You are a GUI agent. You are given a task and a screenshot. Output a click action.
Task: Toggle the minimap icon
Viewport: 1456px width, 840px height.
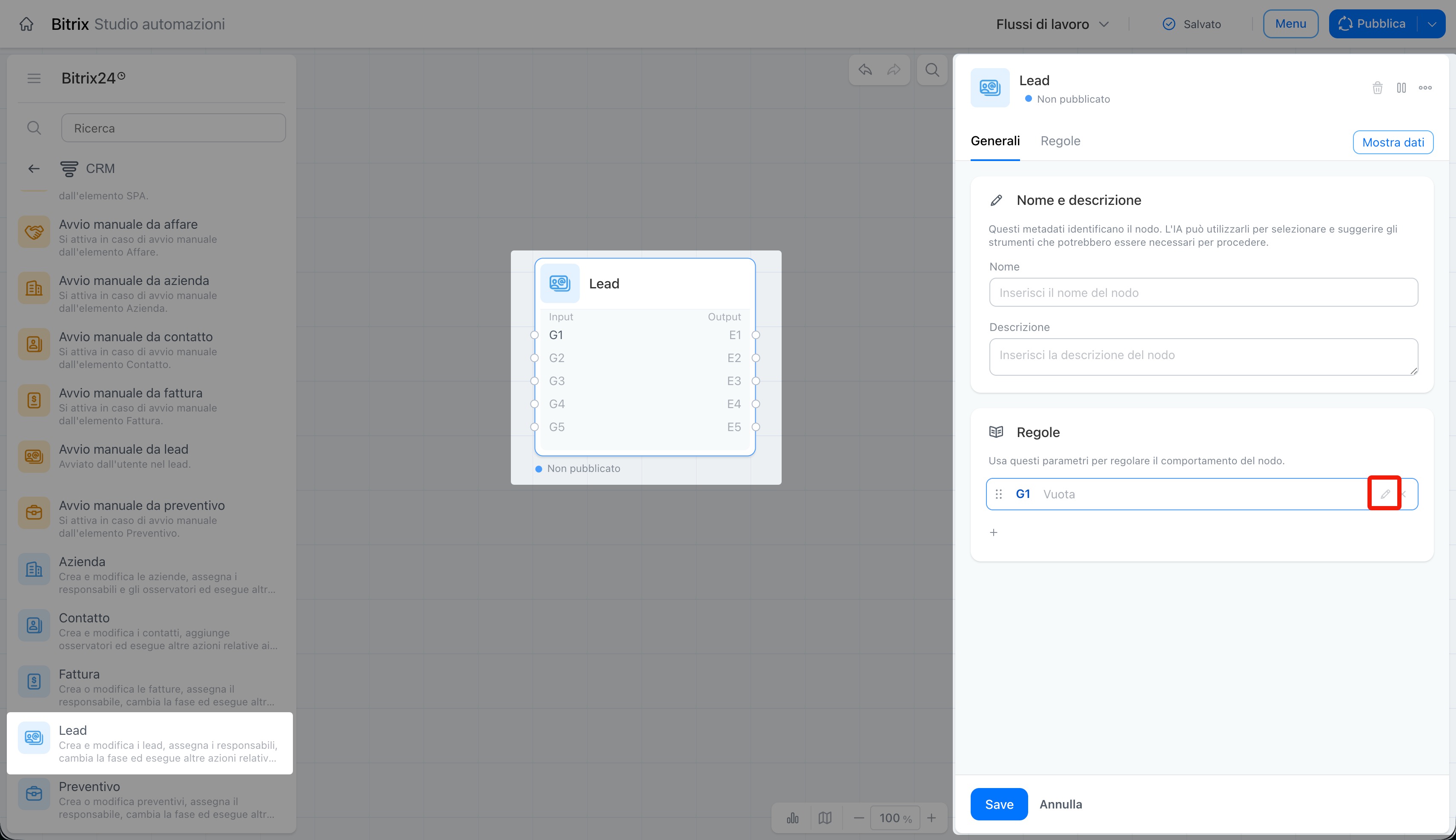pyautogui.click(x=825, y=818)
